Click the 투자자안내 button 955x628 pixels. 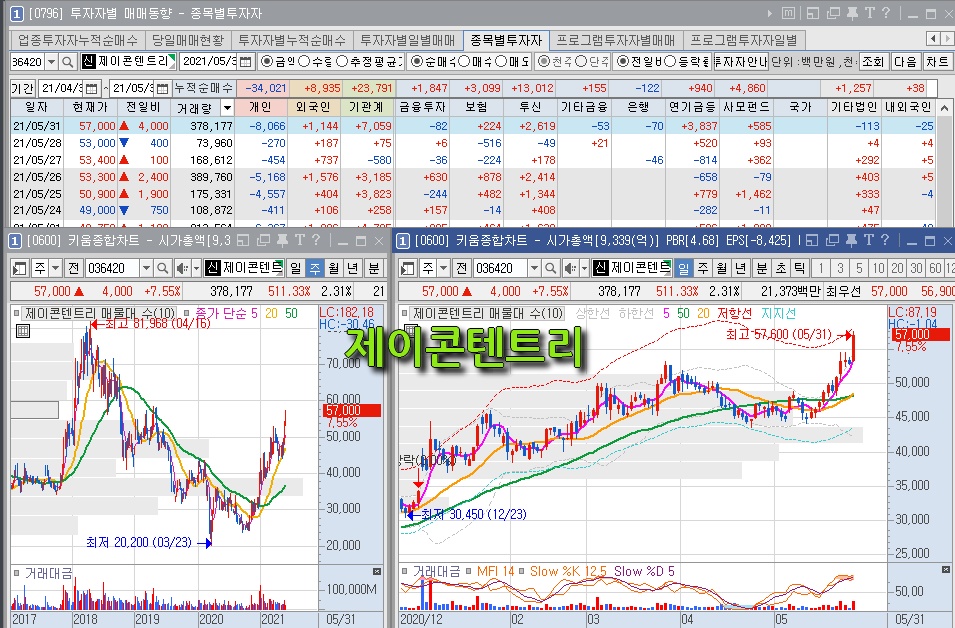click(x=741, y=62)
